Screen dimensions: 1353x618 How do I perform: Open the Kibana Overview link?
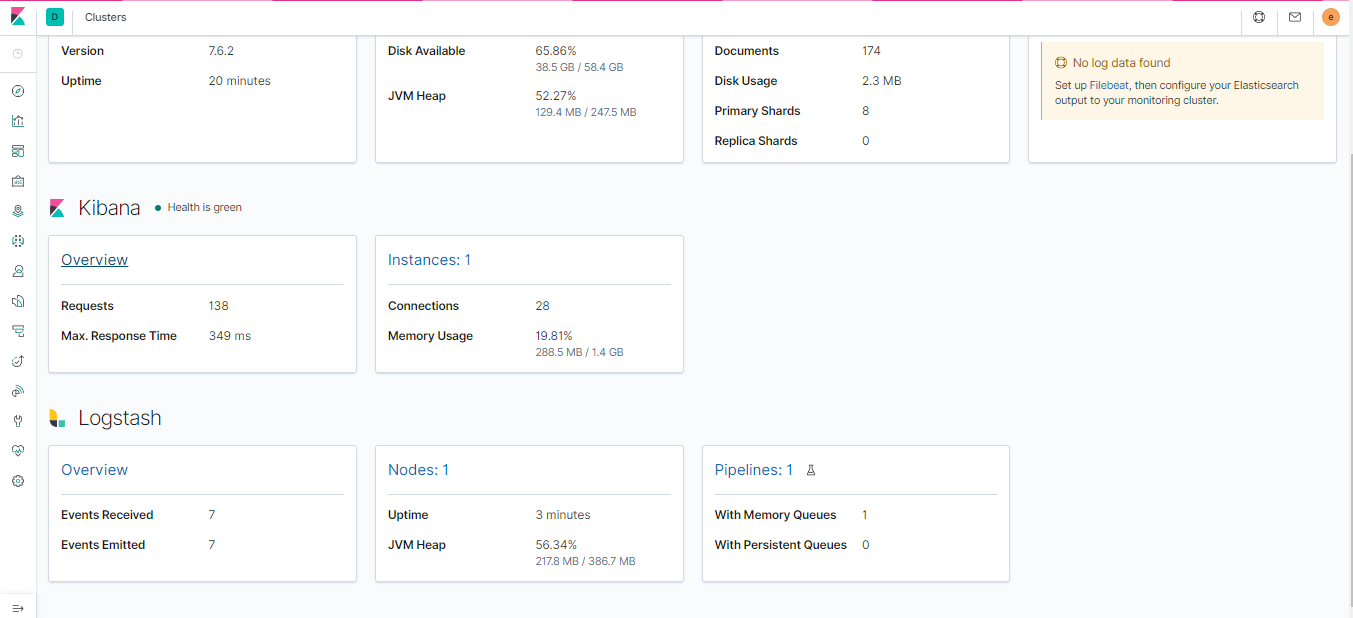pos(95,260)
